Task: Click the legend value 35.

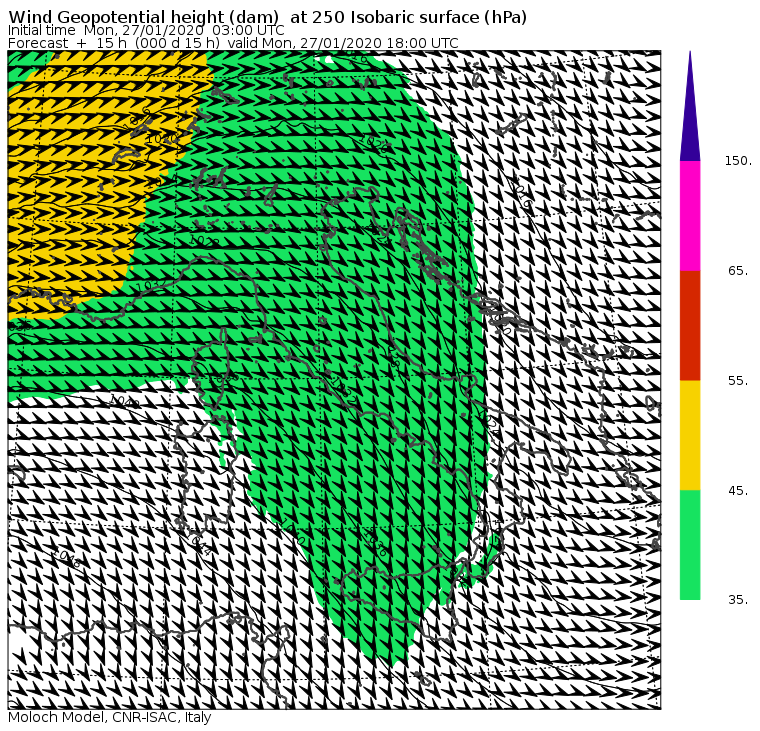Action: (738, 600)
